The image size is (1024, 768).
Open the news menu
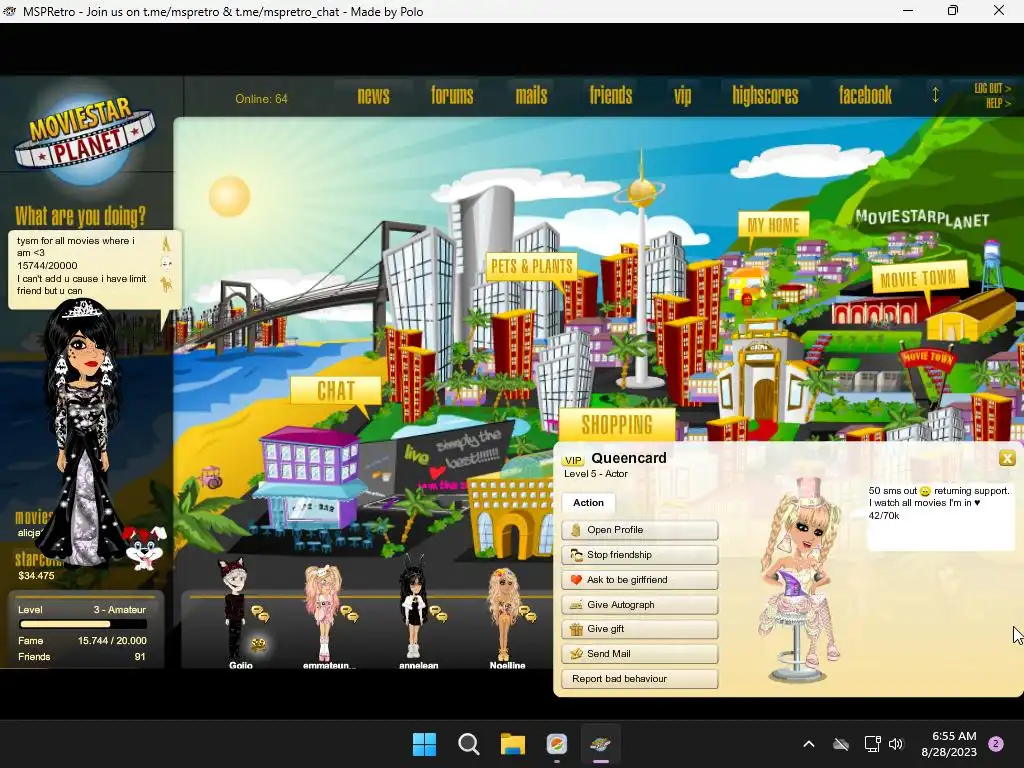click(x=373, y=96)
